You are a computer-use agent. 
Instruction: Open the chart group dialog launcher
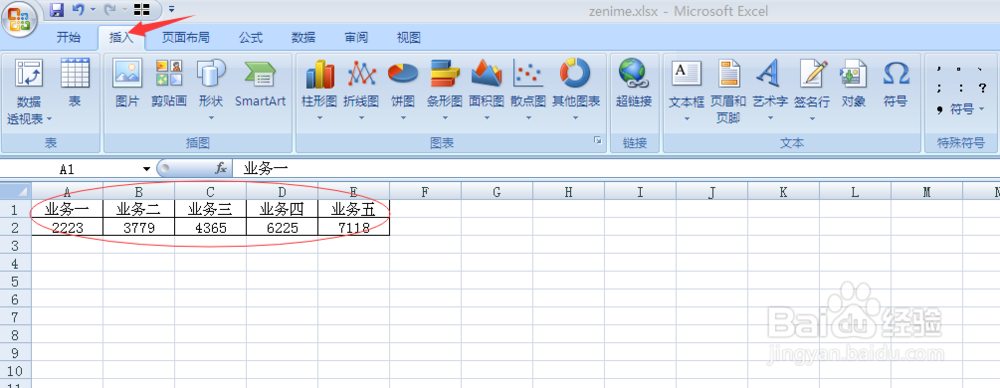point(598,140)
